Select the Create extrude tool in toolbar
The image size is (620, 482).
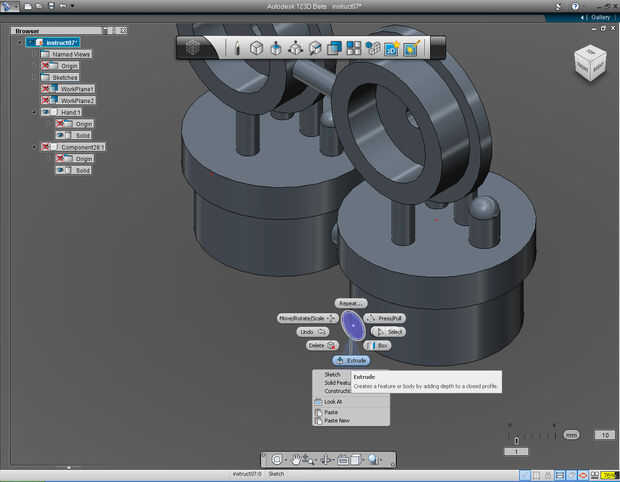click(276, 48)
